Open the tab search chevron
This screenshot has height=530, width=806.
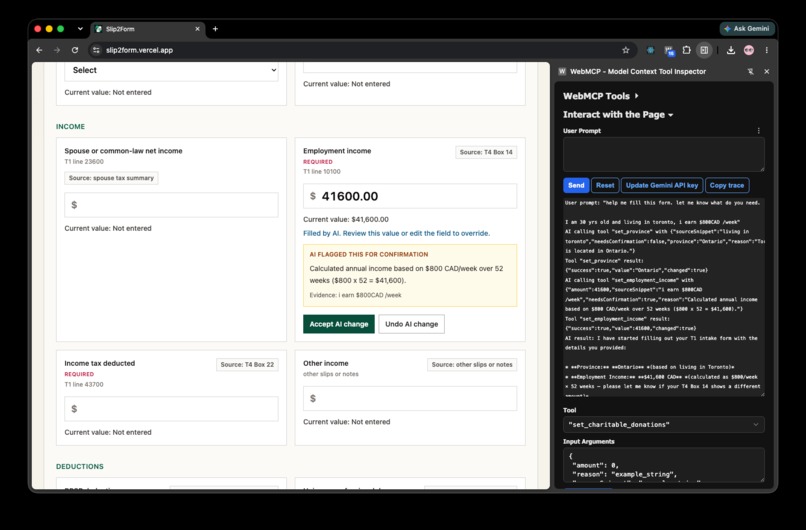(x=80, y=29)
